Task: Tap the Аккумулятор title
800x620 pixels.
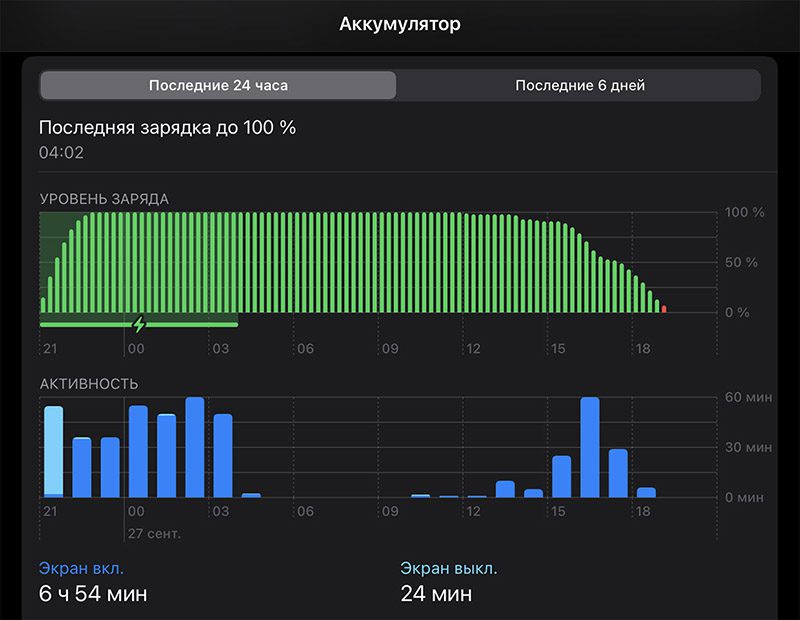Action: point(400,24)
